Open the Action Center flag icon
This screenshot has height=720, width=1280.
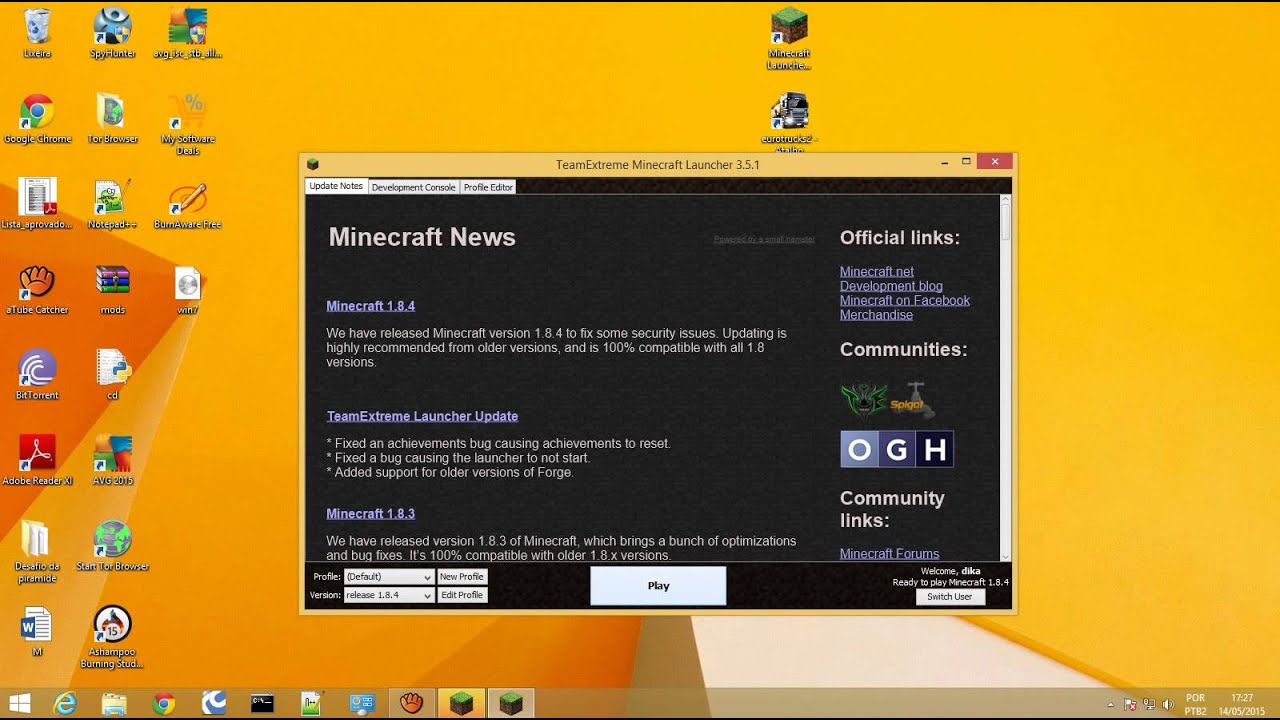(x=1130, y=705)
